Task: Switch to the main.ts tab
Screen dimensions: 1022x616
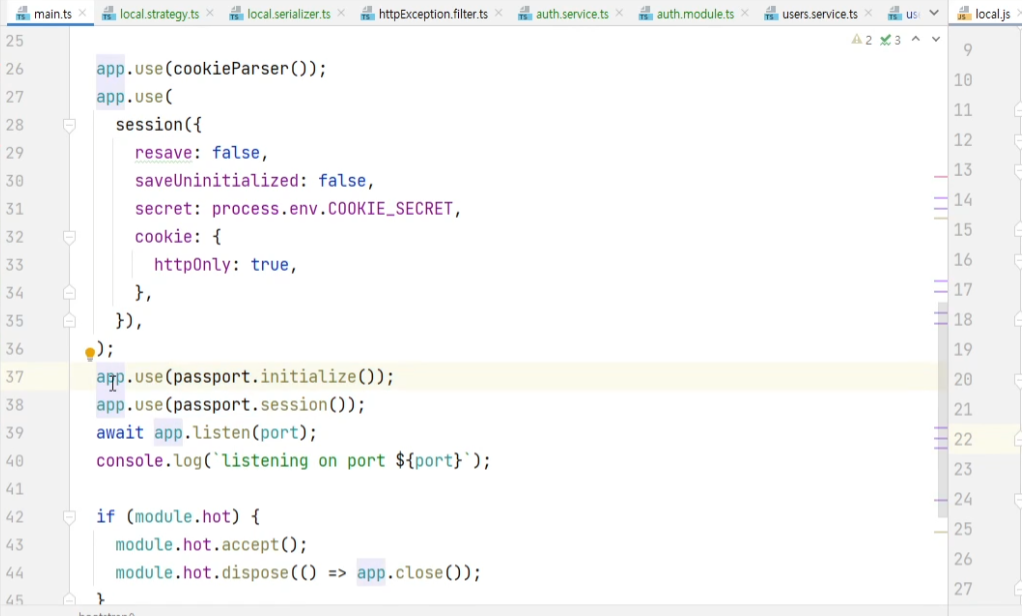Action: (53, 14)
